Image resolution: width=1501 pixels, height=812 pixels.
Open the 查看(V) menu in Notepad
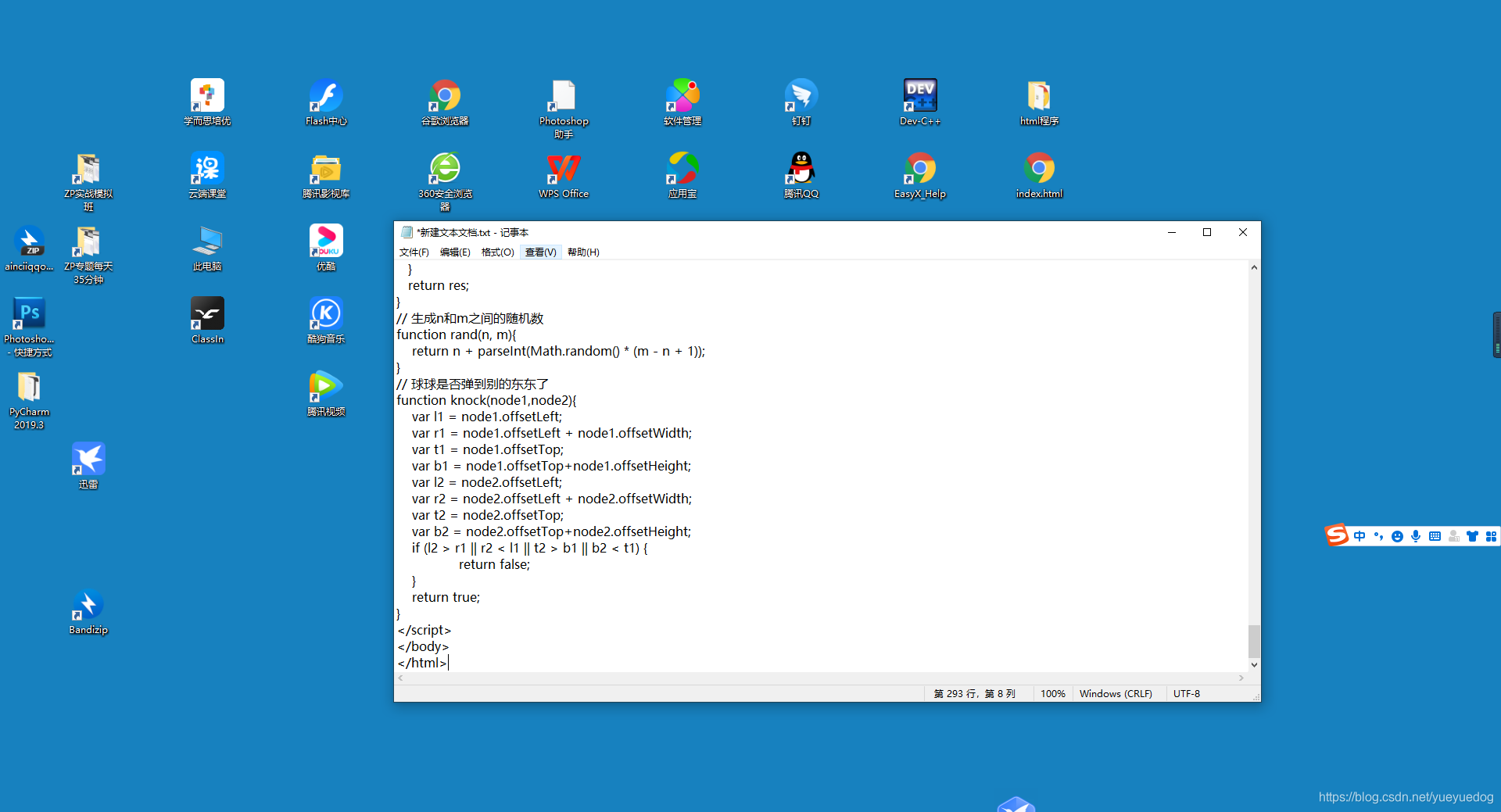coord(541,252)
